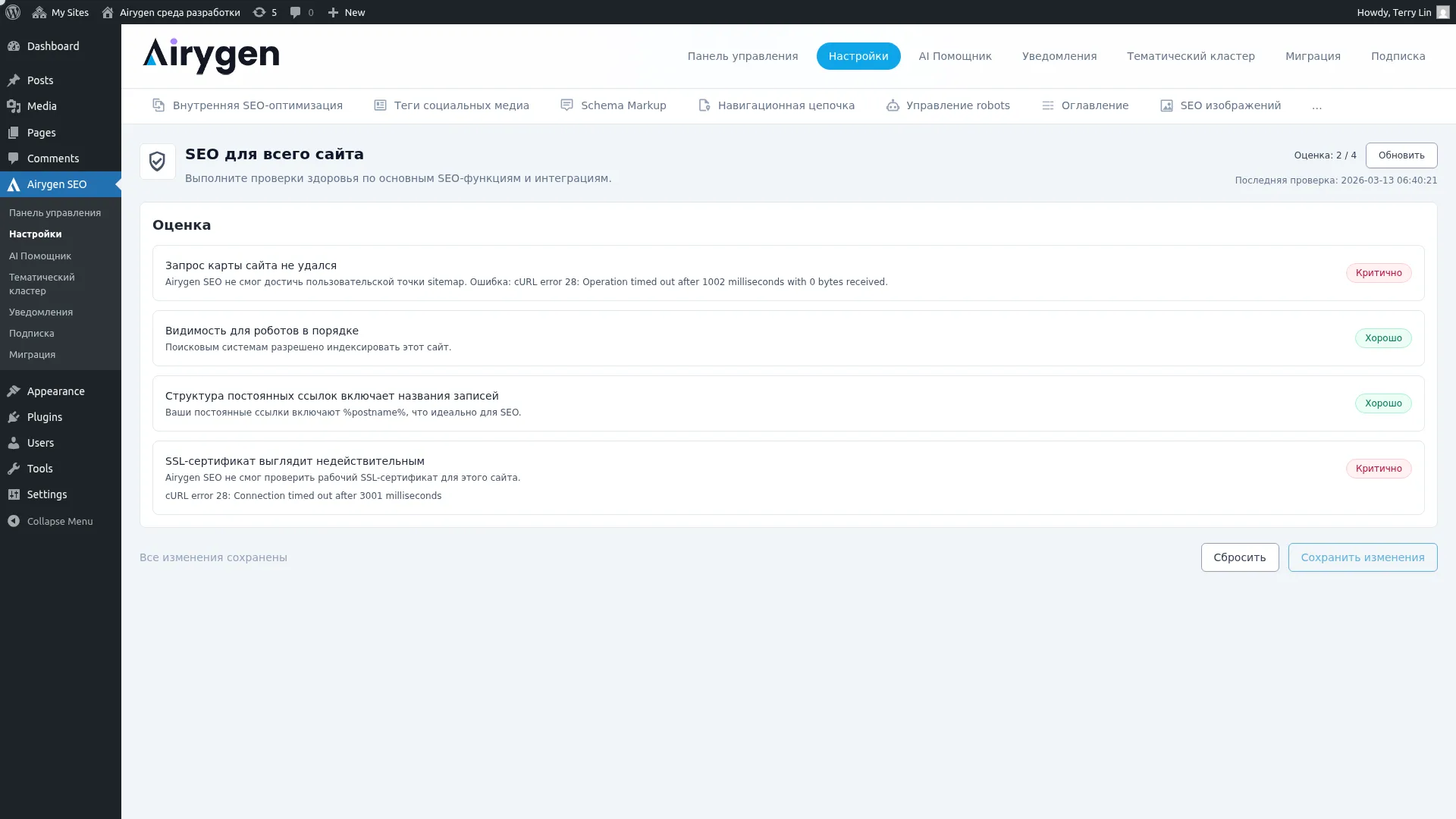The height and width of the screenshot is (819, 1456).
Task: Switch to AI Помощник in top navigation
Action: [x=955, y=56]
